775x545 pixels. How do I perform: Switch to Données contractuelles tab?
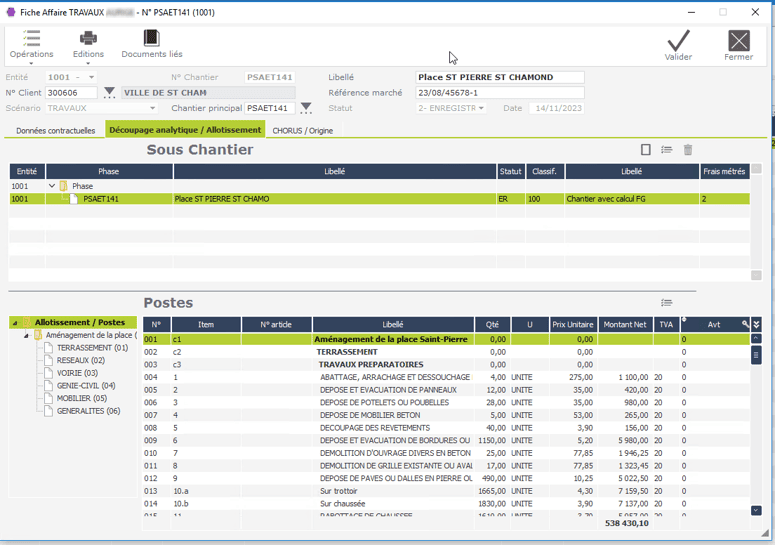(x=55, y=130)
